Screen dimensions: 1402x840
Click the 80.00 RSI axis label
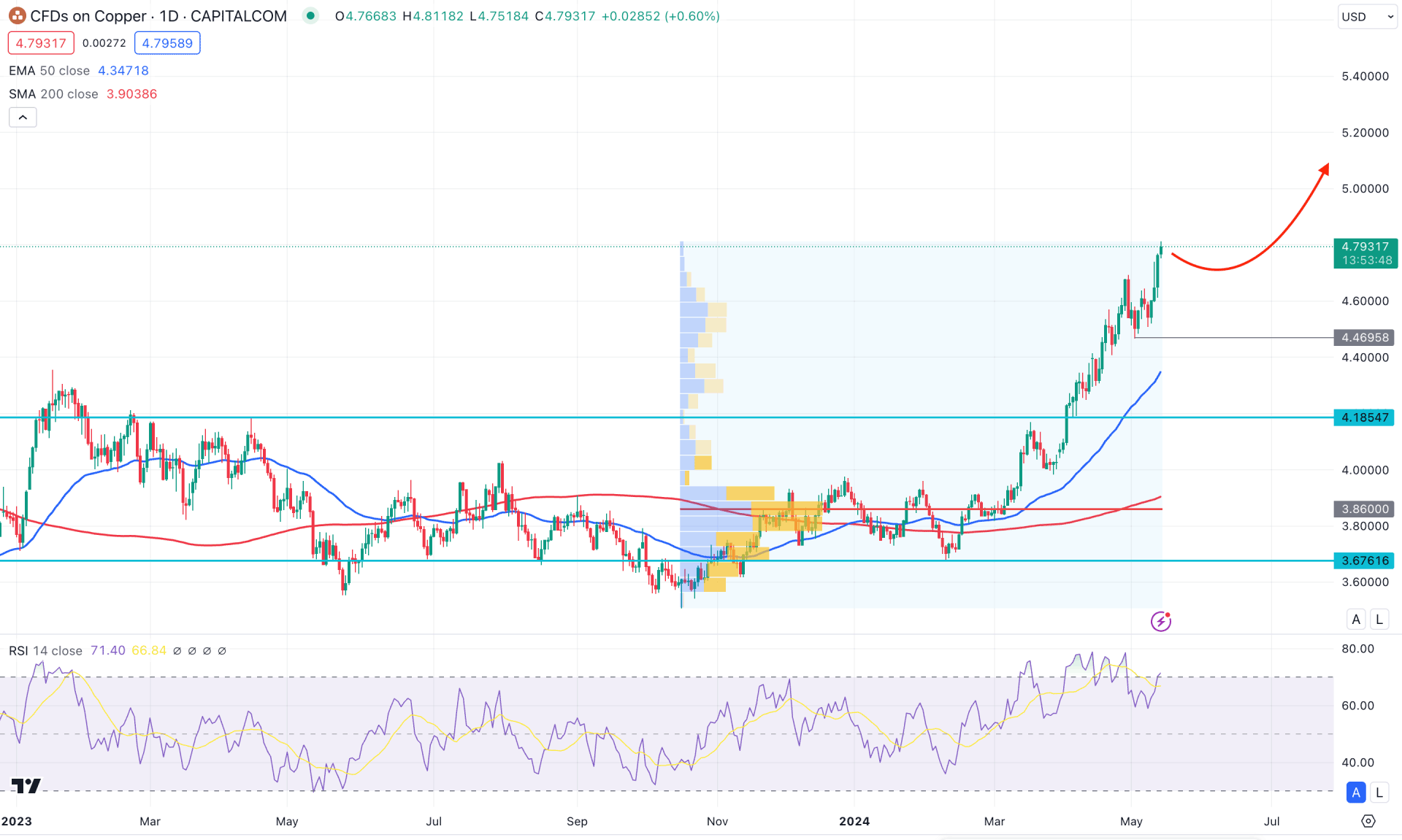[1357, 649]
